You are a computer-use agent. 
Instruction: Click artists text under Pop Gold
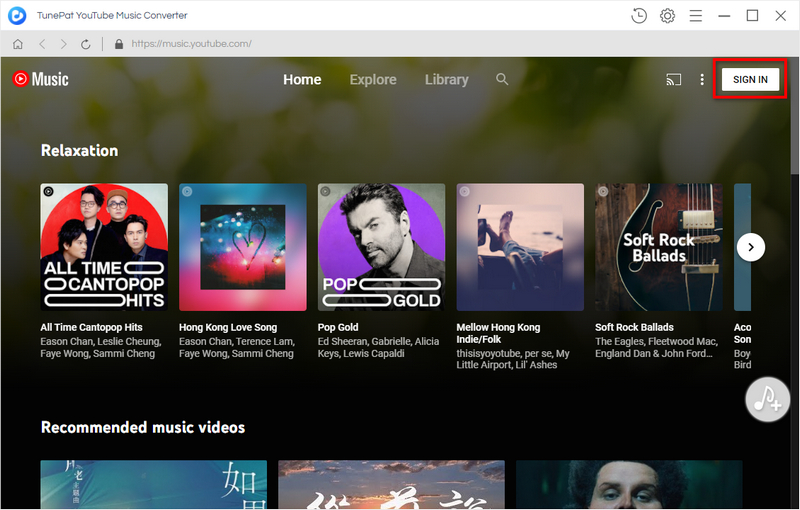click(379, 348)
